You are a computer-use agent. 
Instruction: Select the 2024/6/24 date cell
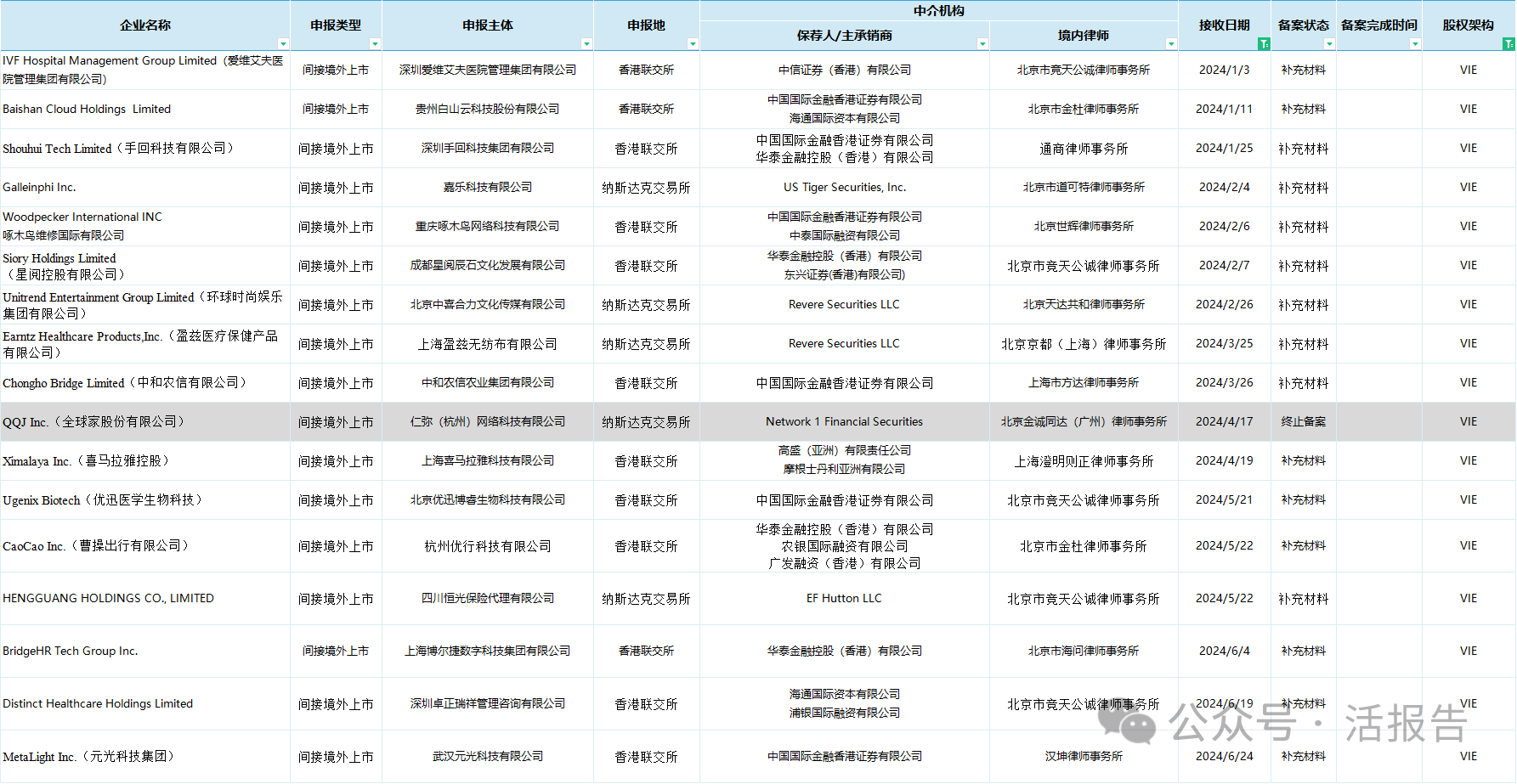[1225, 757]
